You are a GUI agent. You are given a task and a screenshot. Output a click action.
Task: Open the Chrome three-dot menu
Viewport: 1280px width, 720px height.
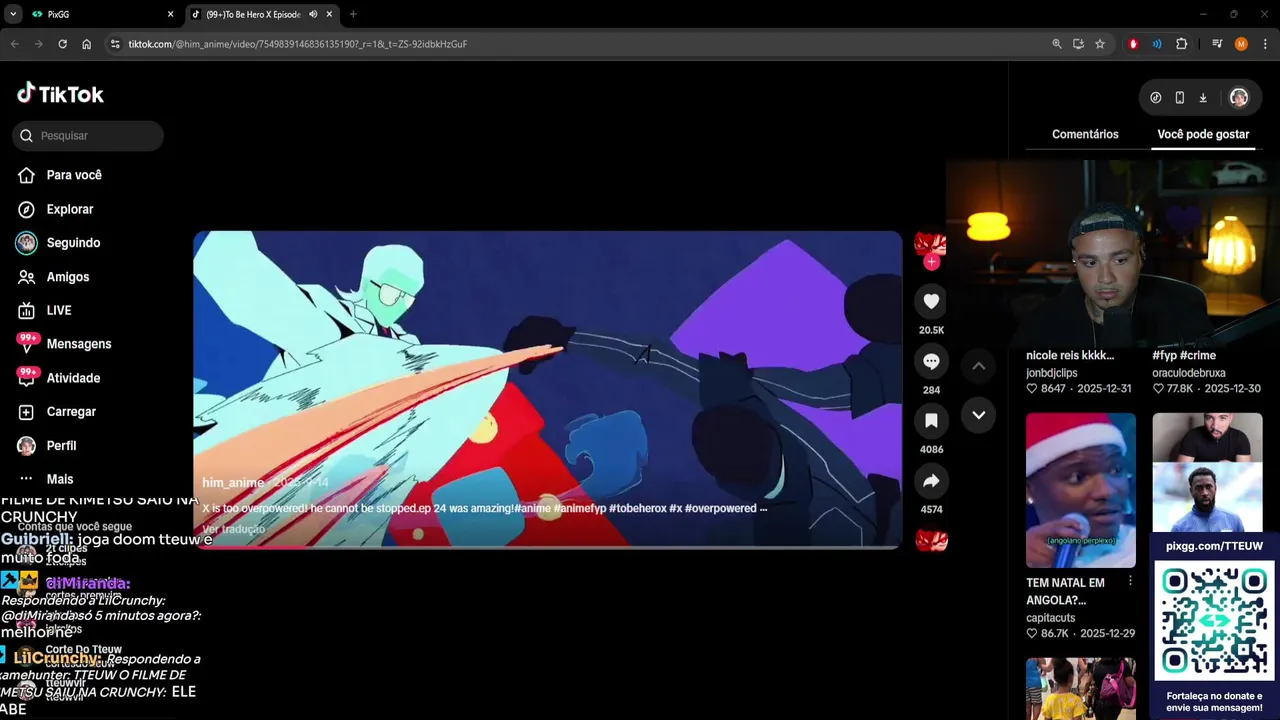[x=1265, y=44]
